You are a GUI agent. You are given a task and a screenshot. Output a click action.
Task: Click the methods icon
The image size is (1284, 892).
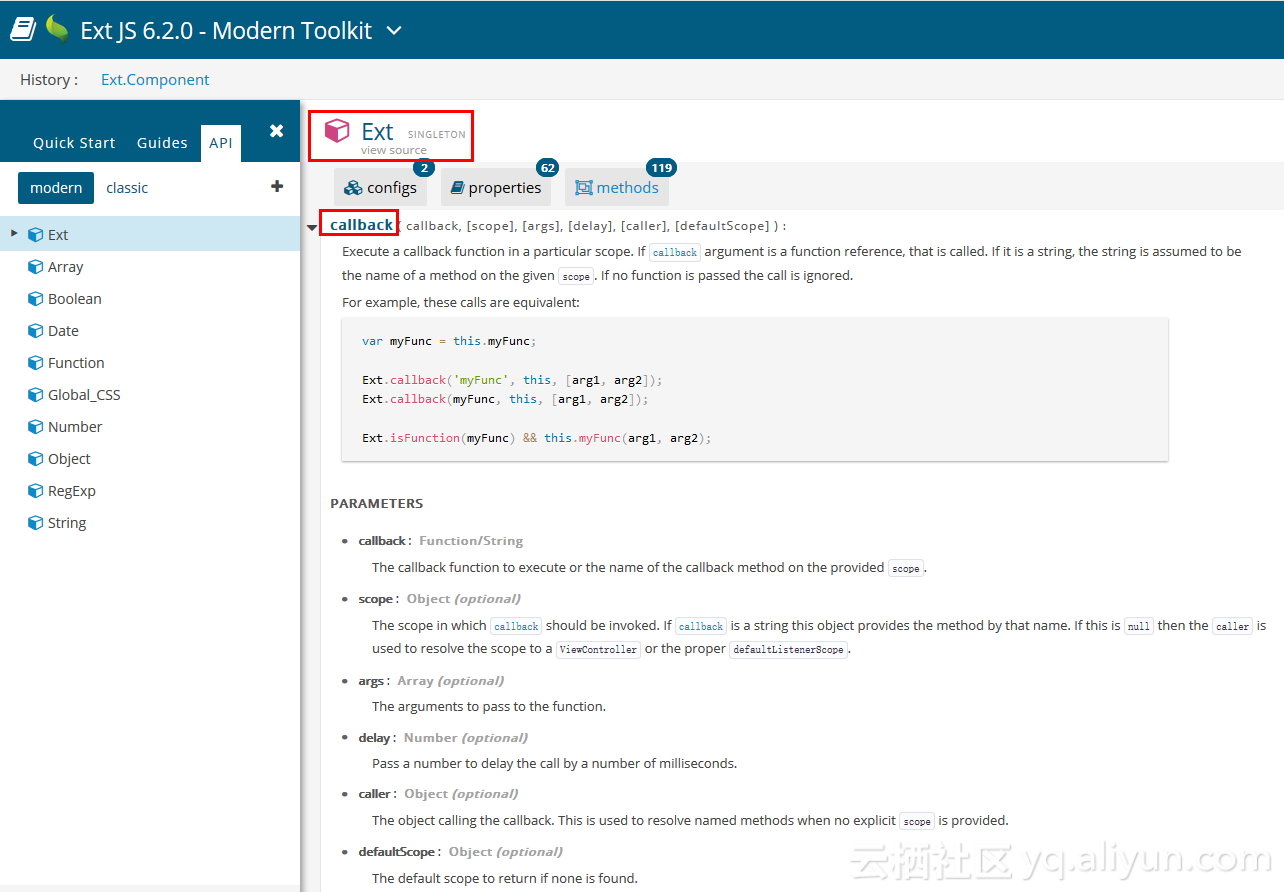pyautogui.click(x=584, y=188)
